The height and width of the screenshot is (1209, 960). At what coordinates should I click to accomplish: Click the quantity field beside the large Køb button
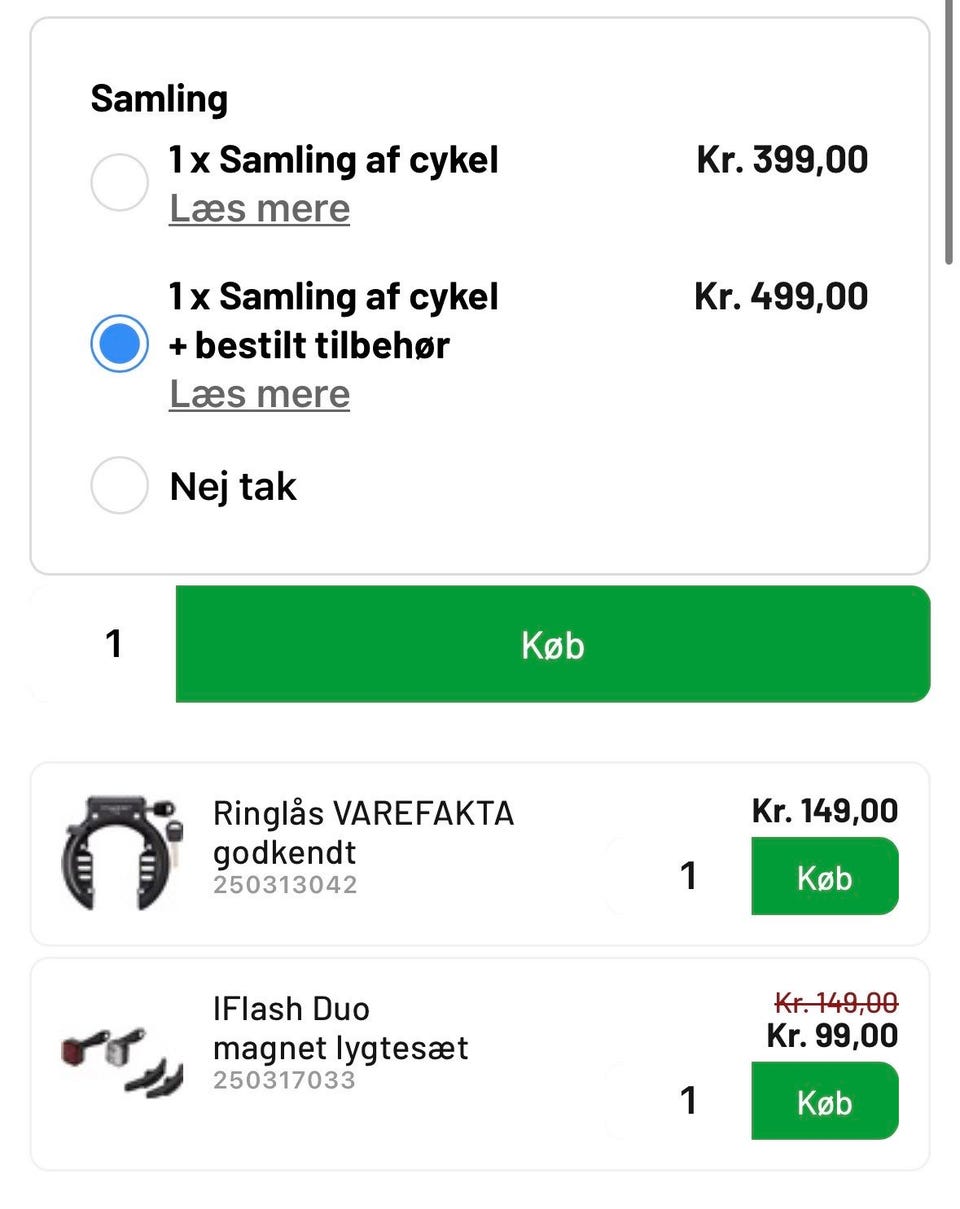coord(113,644)
